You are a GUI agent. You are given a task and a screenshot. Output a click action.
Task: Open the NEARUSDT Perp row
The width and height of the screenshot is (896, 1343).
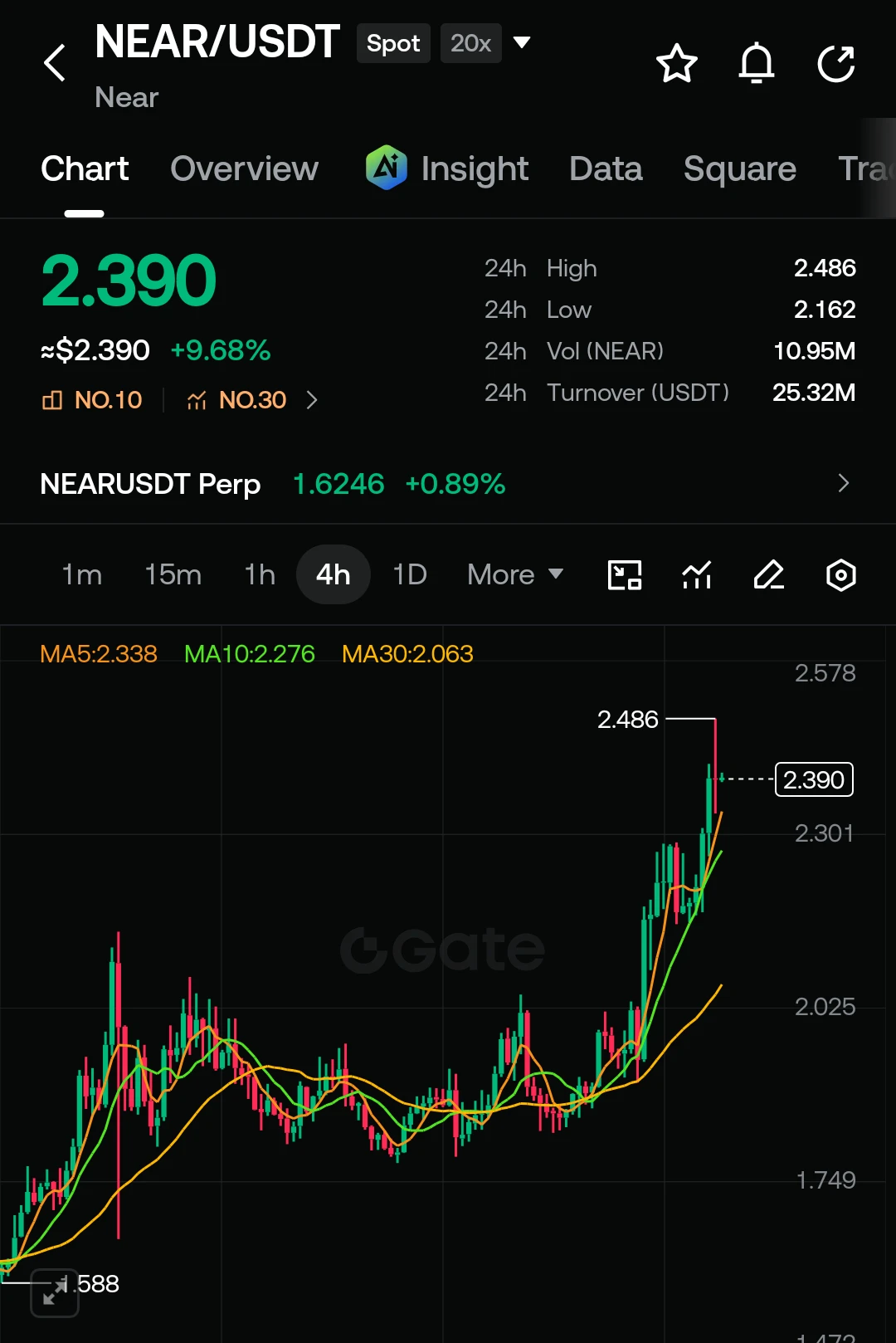pyautogui.click(x=448, y=483)
